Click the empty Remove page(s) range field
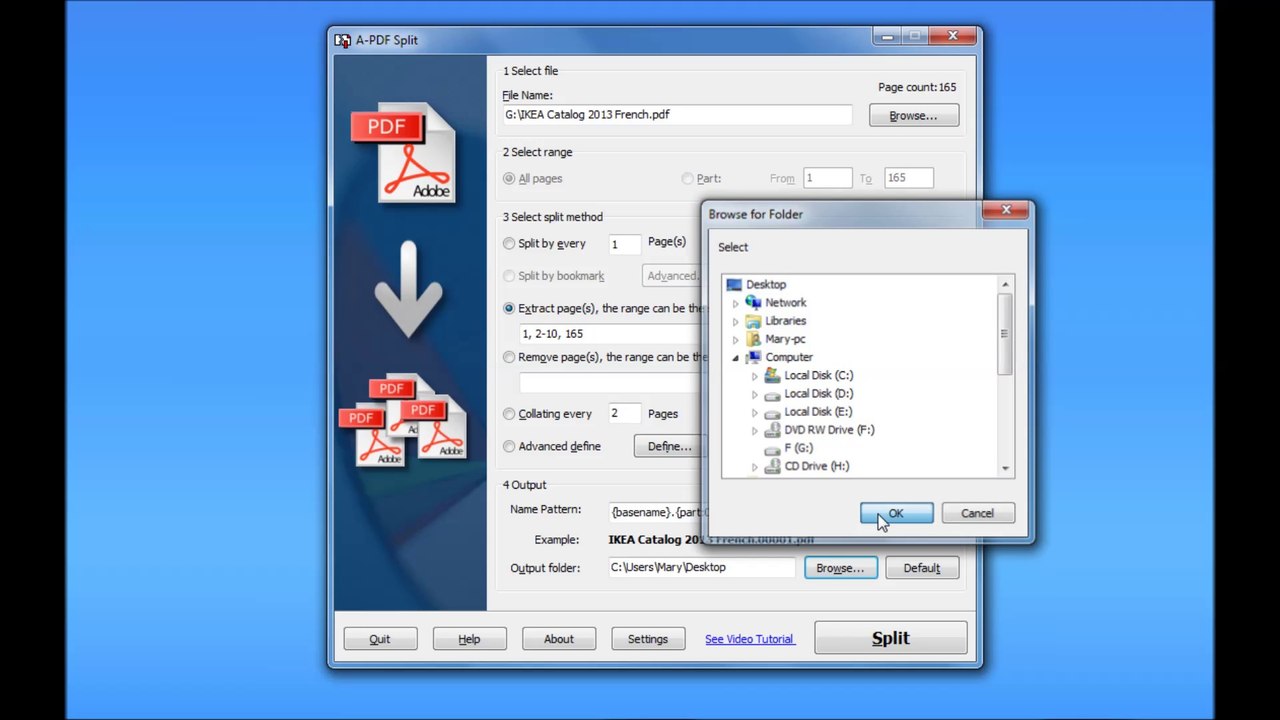The height and width of the screenshot is (720, 1280). pos(611,383)
